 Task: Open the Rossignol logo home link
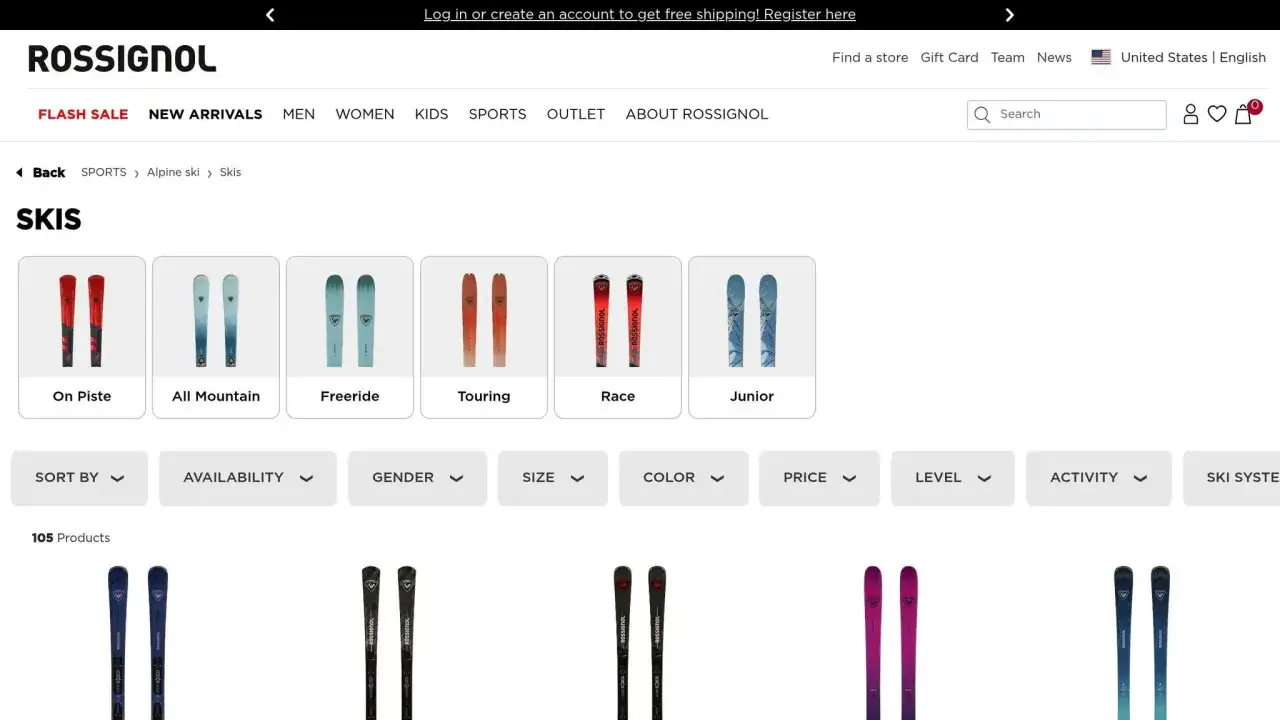[x=122, y=59]
